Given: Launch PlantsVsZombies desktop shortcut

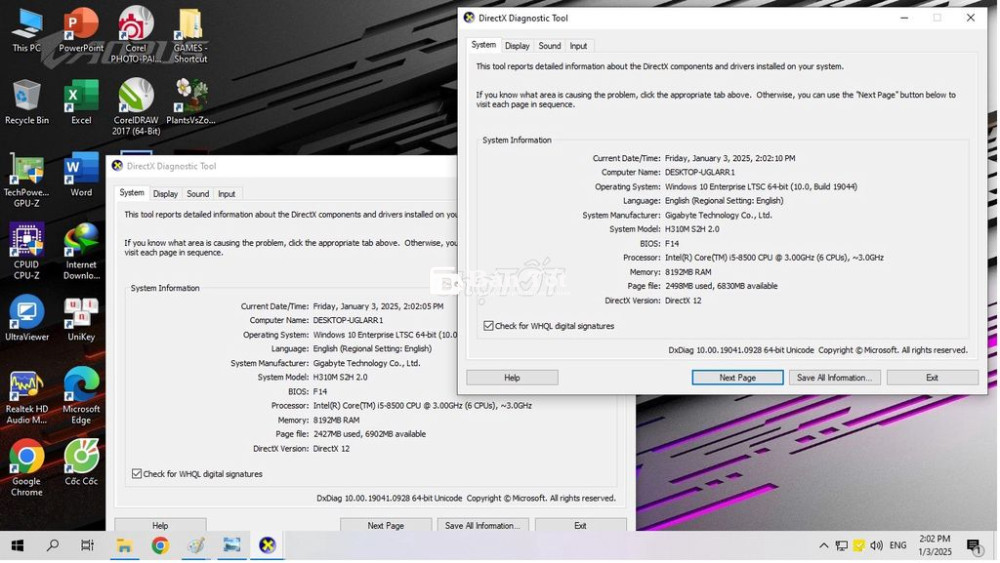Looking at the screenshot, I should pos(190,102).
